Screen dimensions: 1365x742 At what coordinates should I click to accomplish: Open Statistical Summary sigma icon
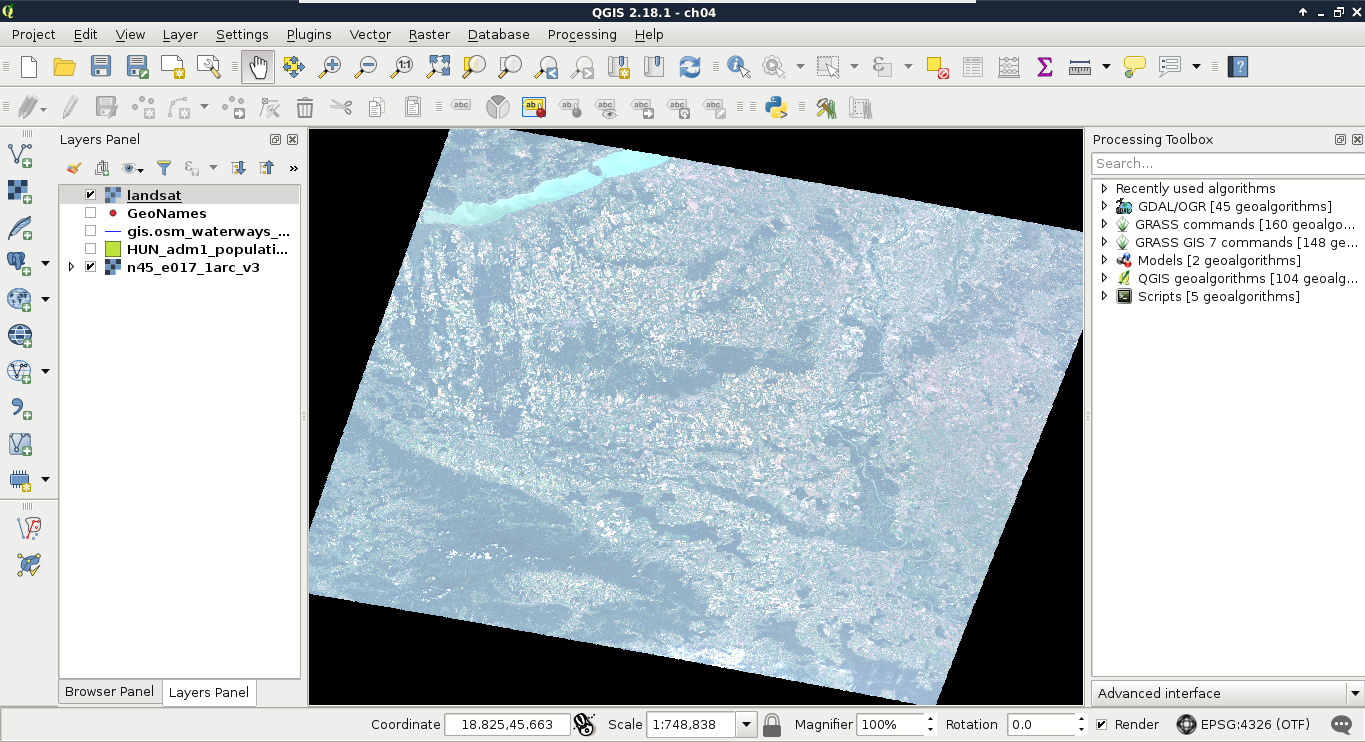(x=1045, y=67)
